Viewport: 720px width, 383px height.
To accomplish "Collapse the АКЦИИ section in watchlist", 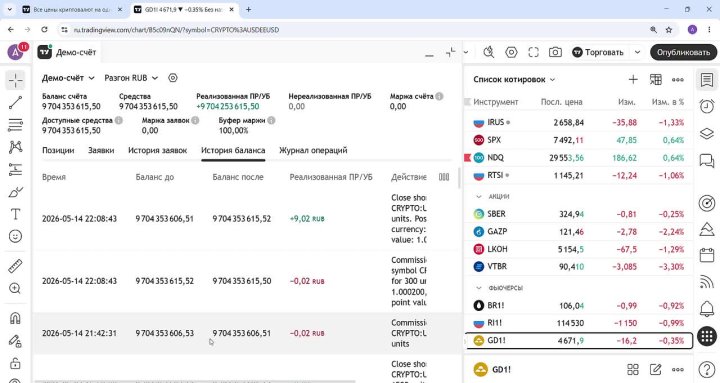I will point(479,197).
